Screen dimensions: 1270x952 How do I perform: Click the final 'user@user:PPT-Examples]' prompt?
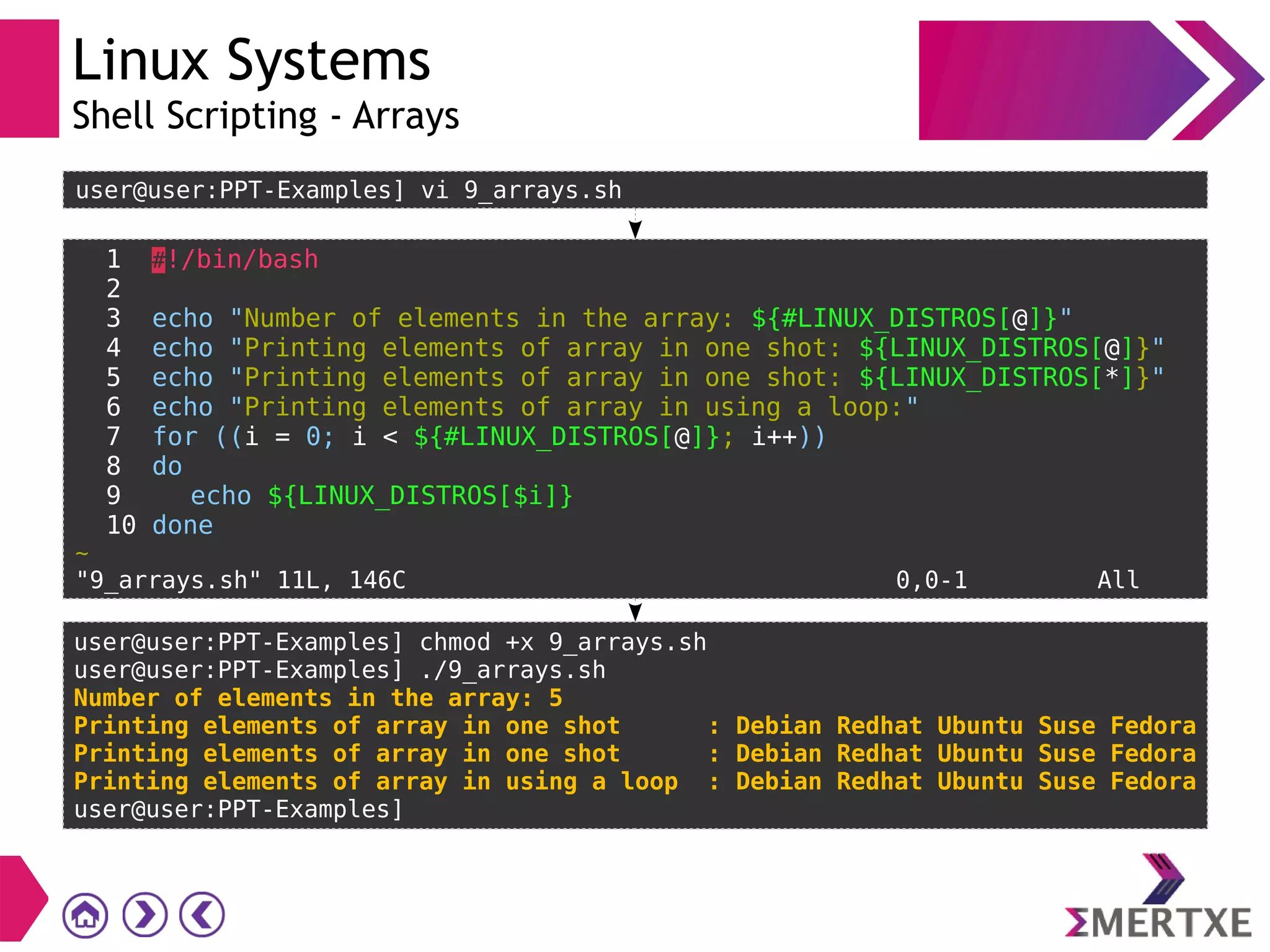tap(239, 810)
